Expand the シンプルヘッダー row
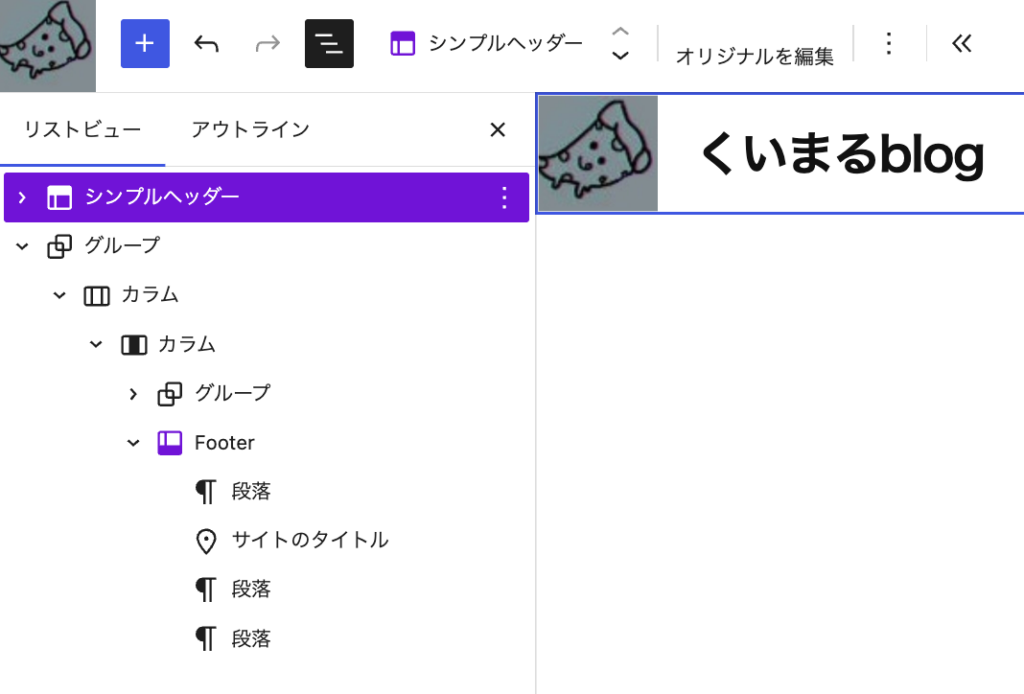1024x694 pixels. coord(22,197)
